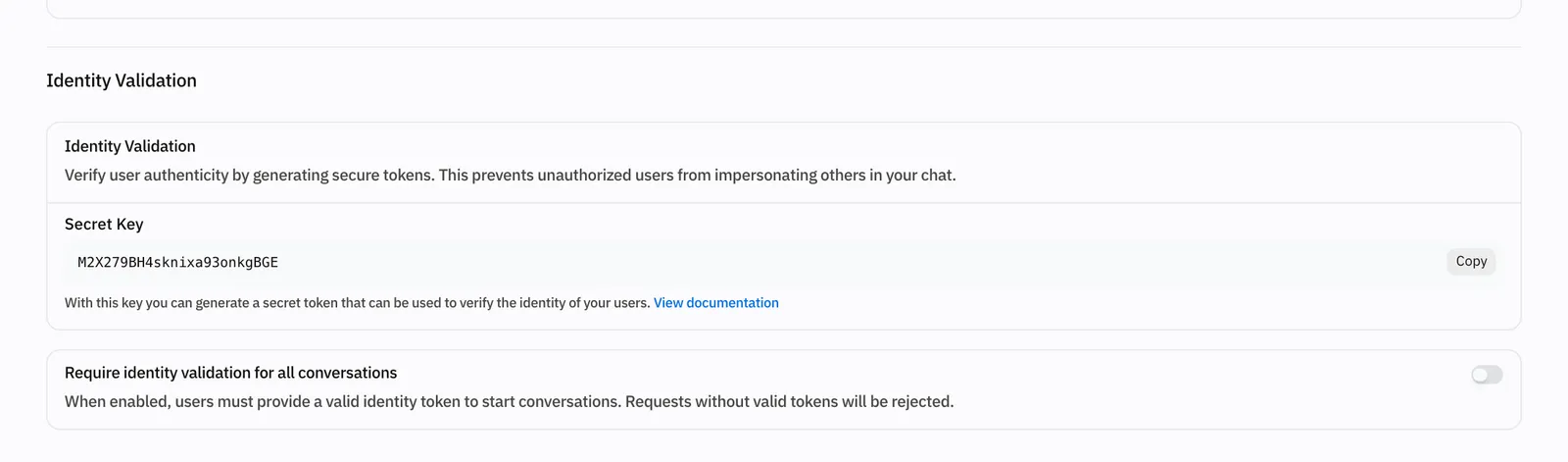Click the 'Identity Validation' card title

point(130,146)
